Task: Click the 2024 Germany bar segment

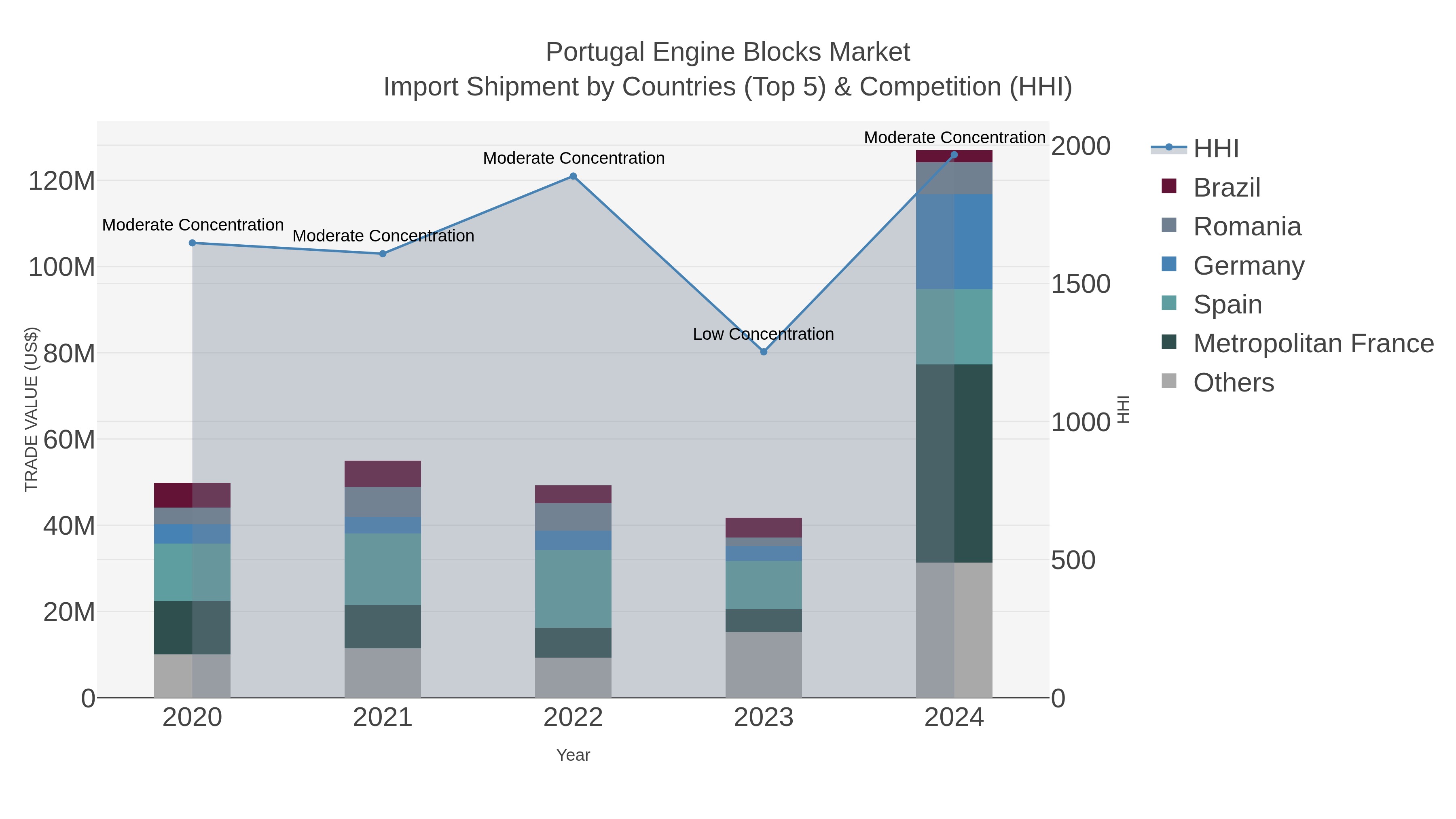Action: [x=954, y=242]
